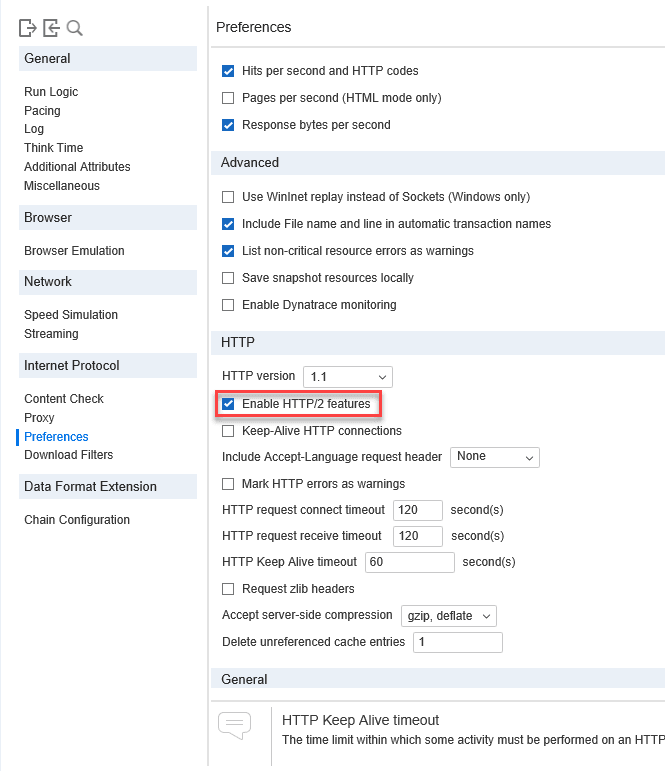
Task: Go to Content Check page
Action: (x=64, y=399)
